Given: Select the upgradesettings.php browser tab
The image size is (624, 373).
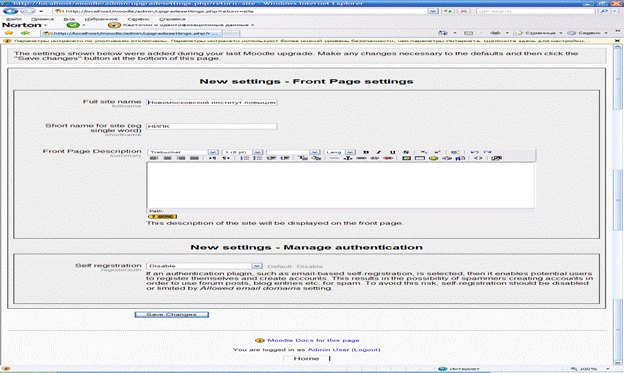Looking at the screenshot, I should click(x=132, y=33).
